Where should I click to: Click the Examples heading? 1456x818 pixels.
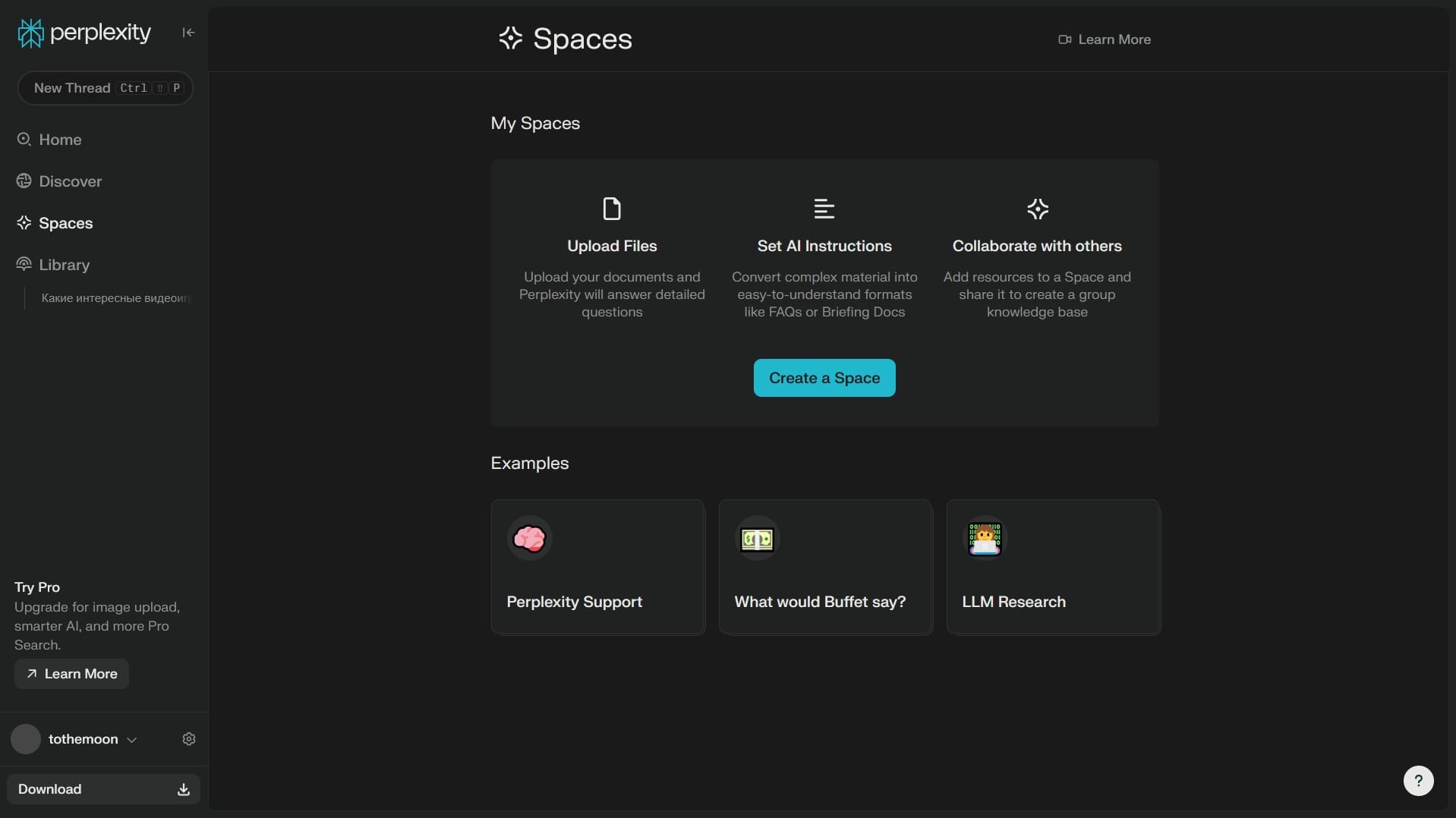pyautogui.click(x=530, y=464)
